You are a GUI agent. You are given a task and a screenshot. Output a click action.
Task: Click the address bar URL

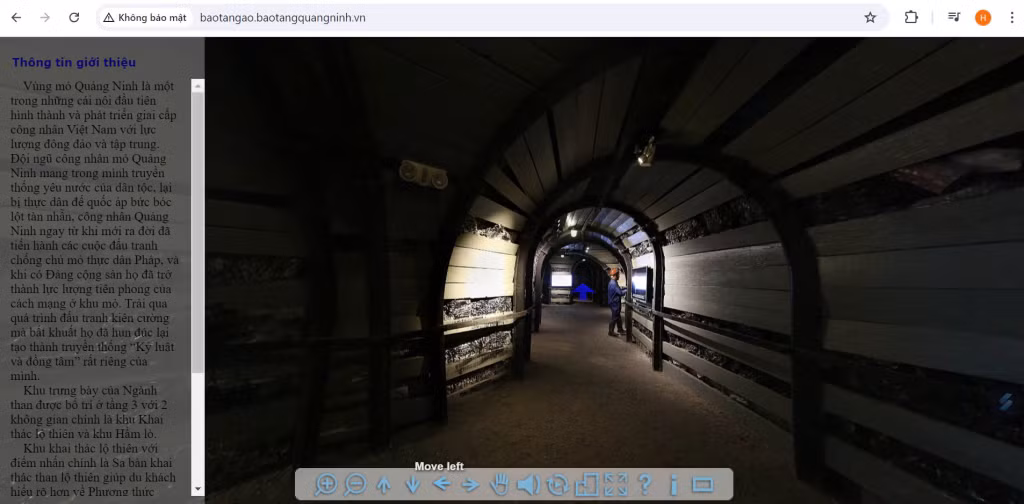(x=283, y=18)
